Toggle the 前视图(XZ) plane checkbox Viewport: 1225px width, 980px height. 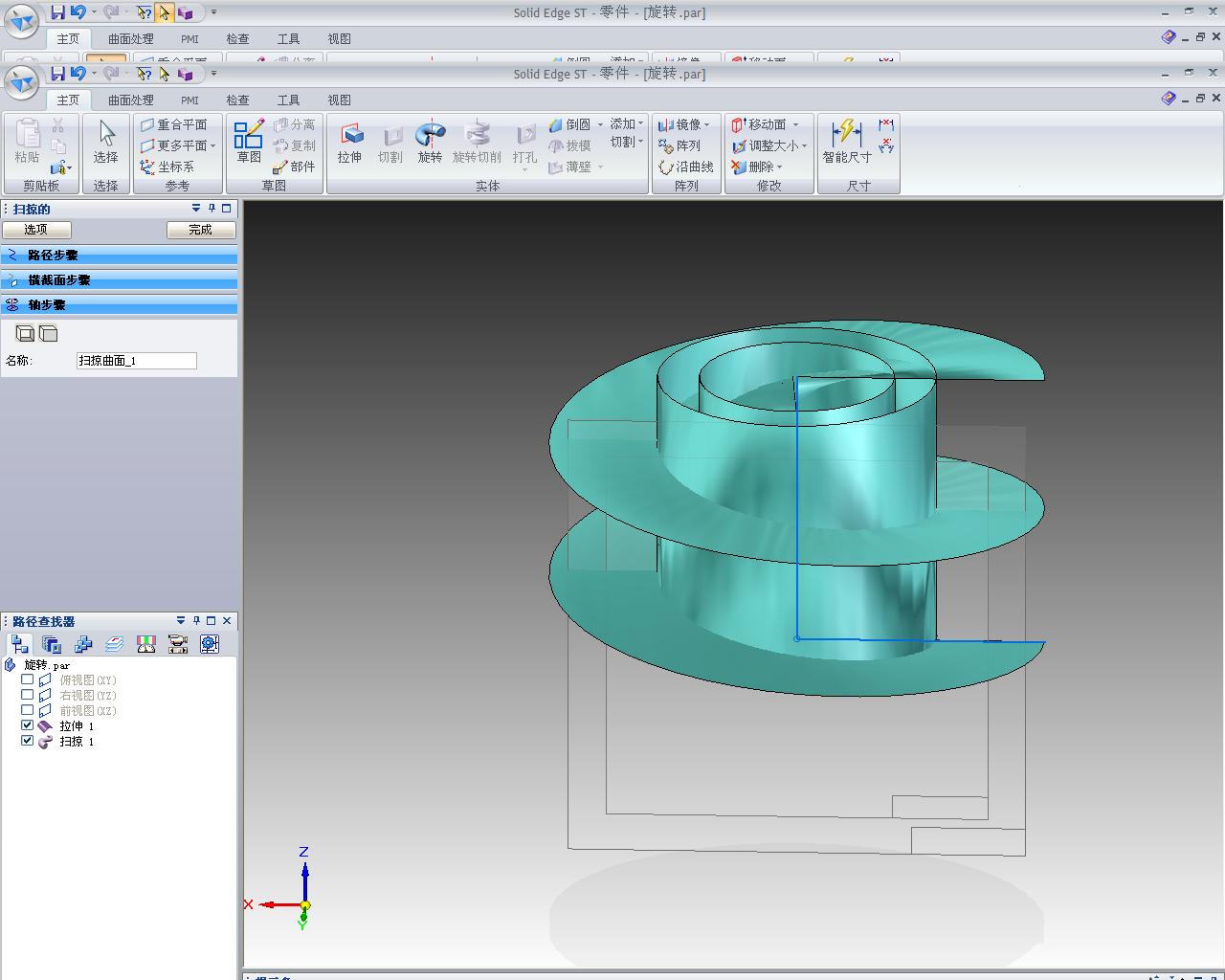[x=27, y=710]
